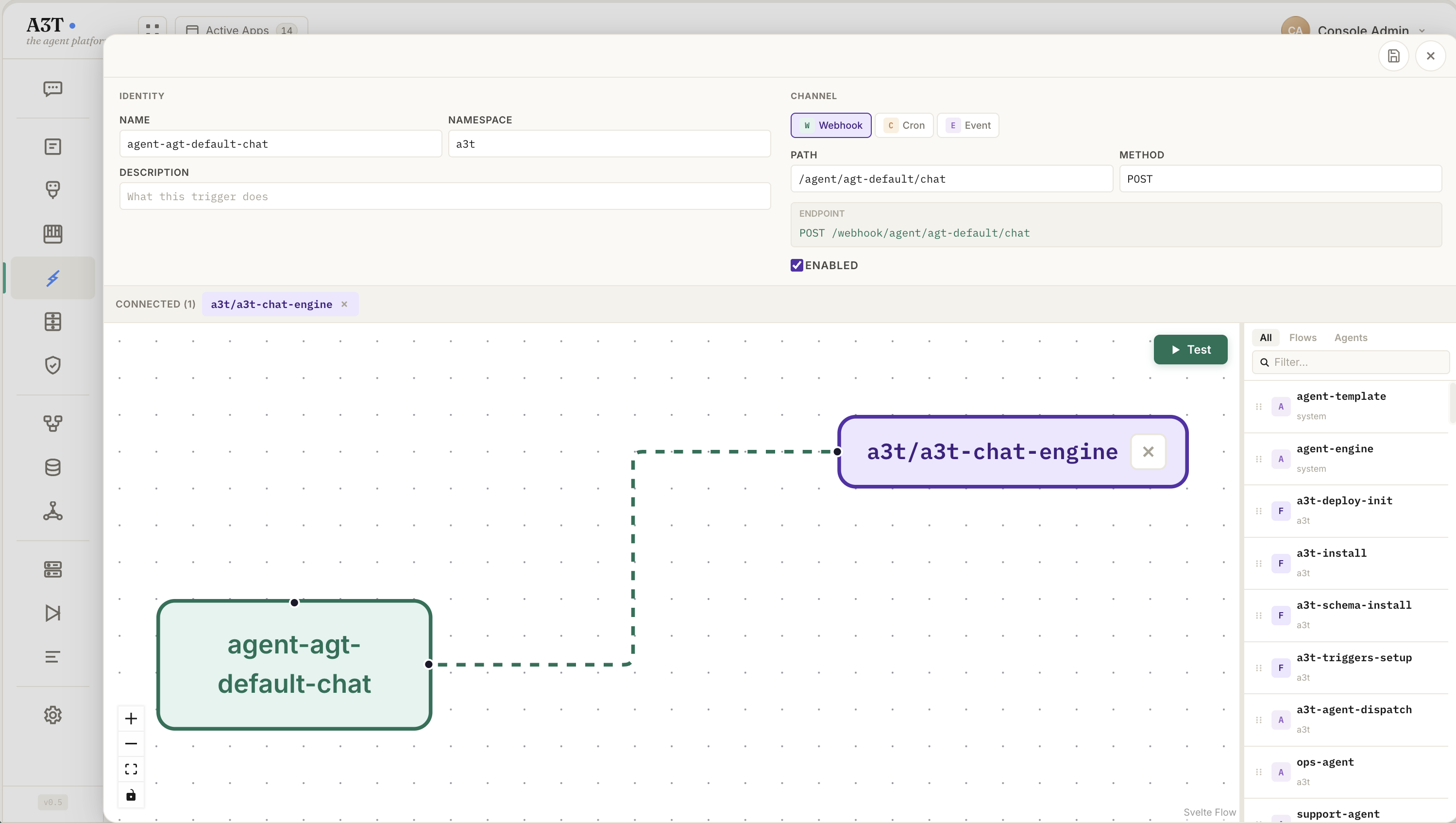The image size is (1456, 823).
Task: Open the network nodes sidebar icon
Action: pyautogui.click(x=52, y=511)
